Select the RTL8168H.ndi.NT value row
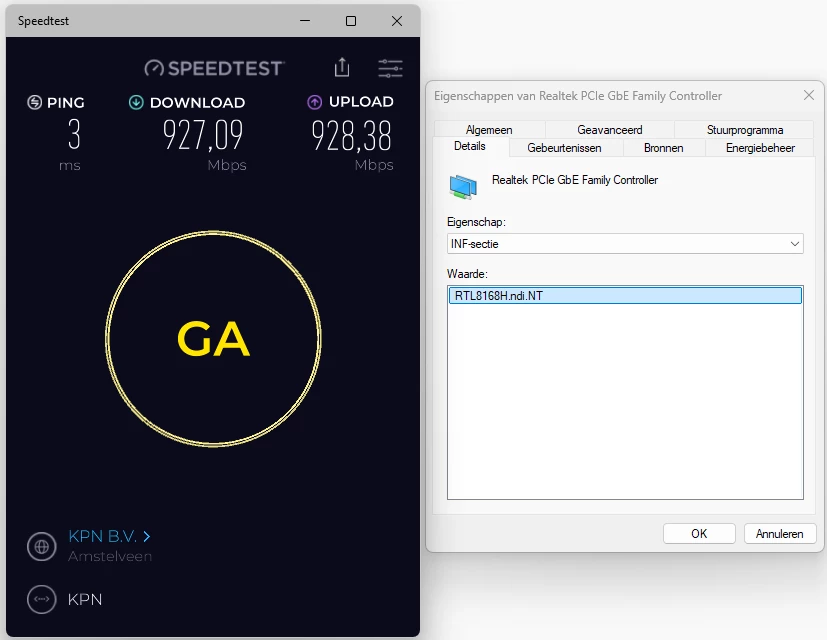Image resolution: width=827 pixels, height=640 pixels. tap(625, 295)
